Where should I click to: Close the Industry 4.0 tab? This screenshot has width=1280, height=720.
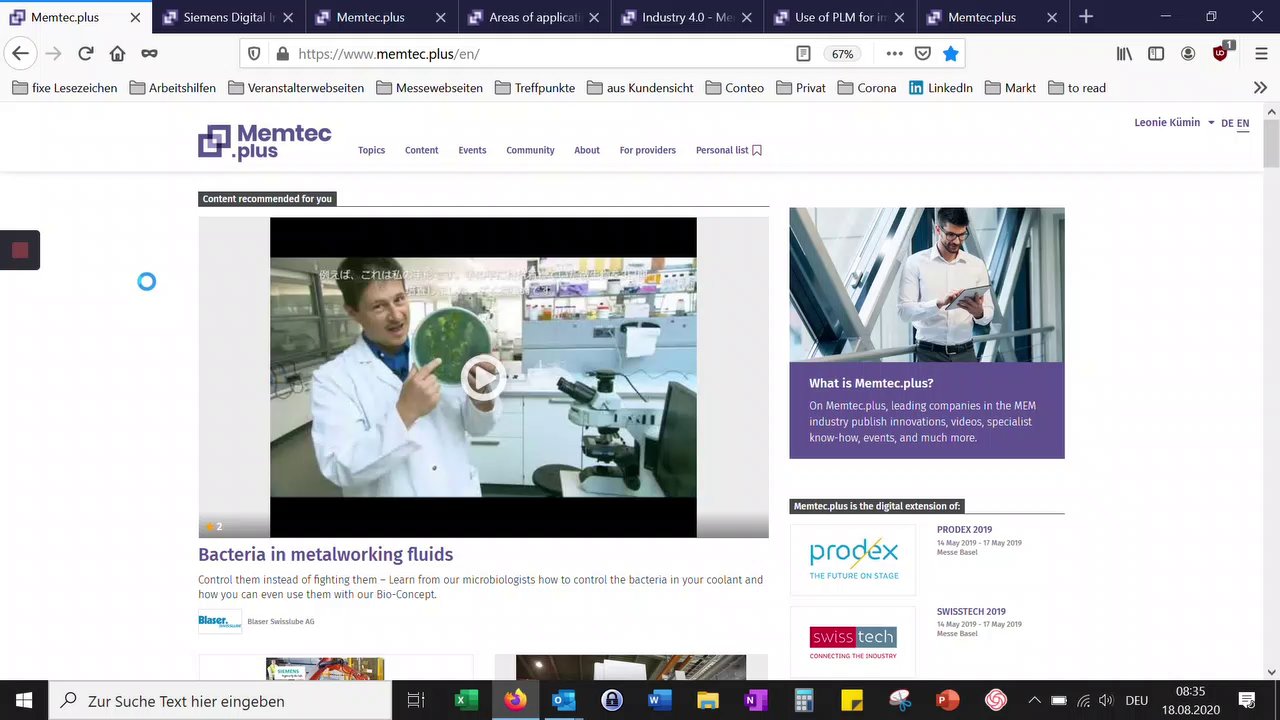pos(746,17)
